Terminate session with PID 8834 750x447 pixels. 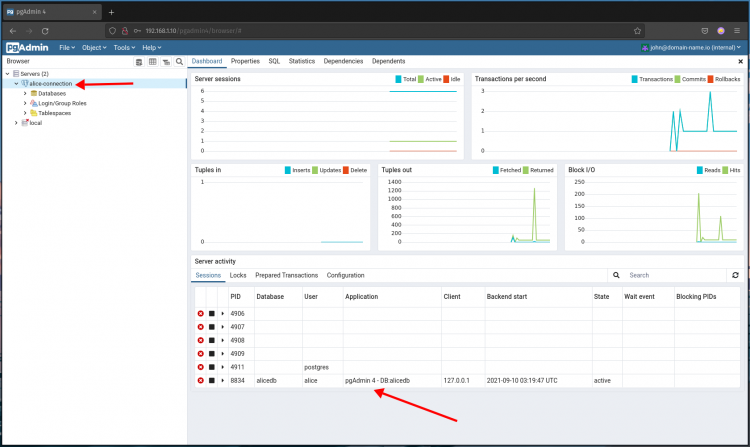pyautogui.click(x=200, y=381)
